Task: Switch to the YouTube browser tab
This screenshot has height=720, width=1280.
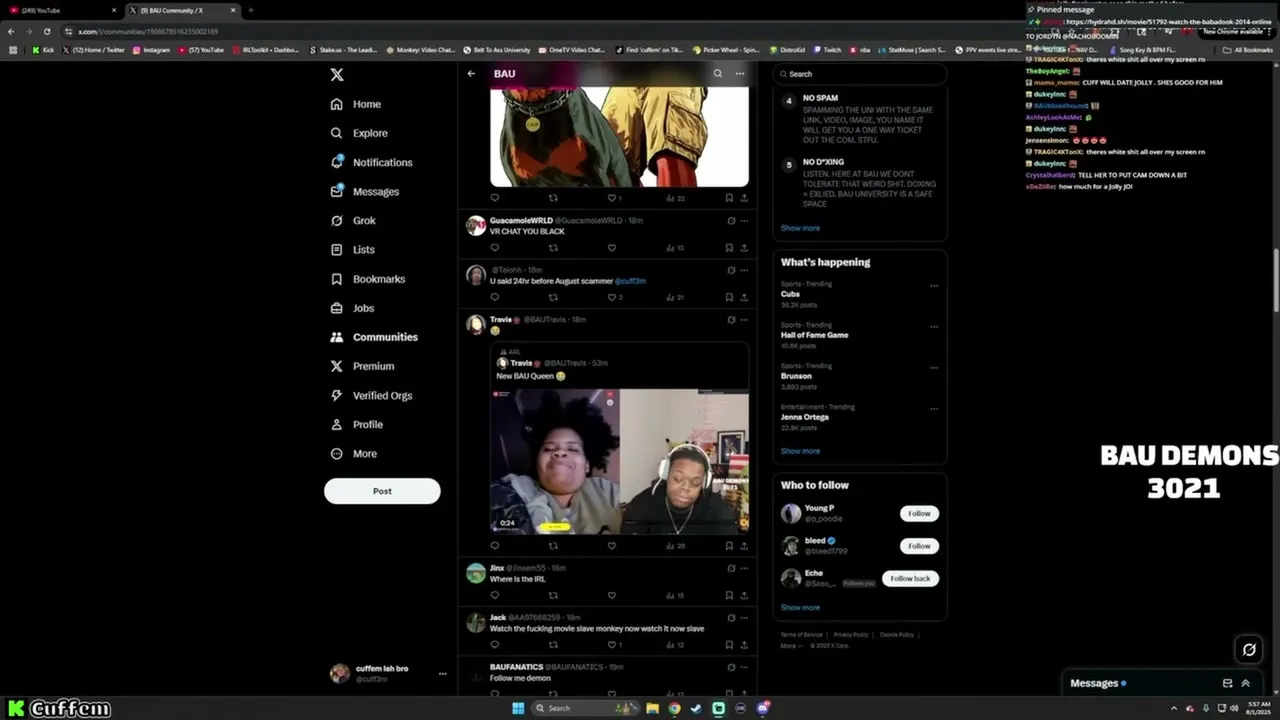Action: (60, 10)
